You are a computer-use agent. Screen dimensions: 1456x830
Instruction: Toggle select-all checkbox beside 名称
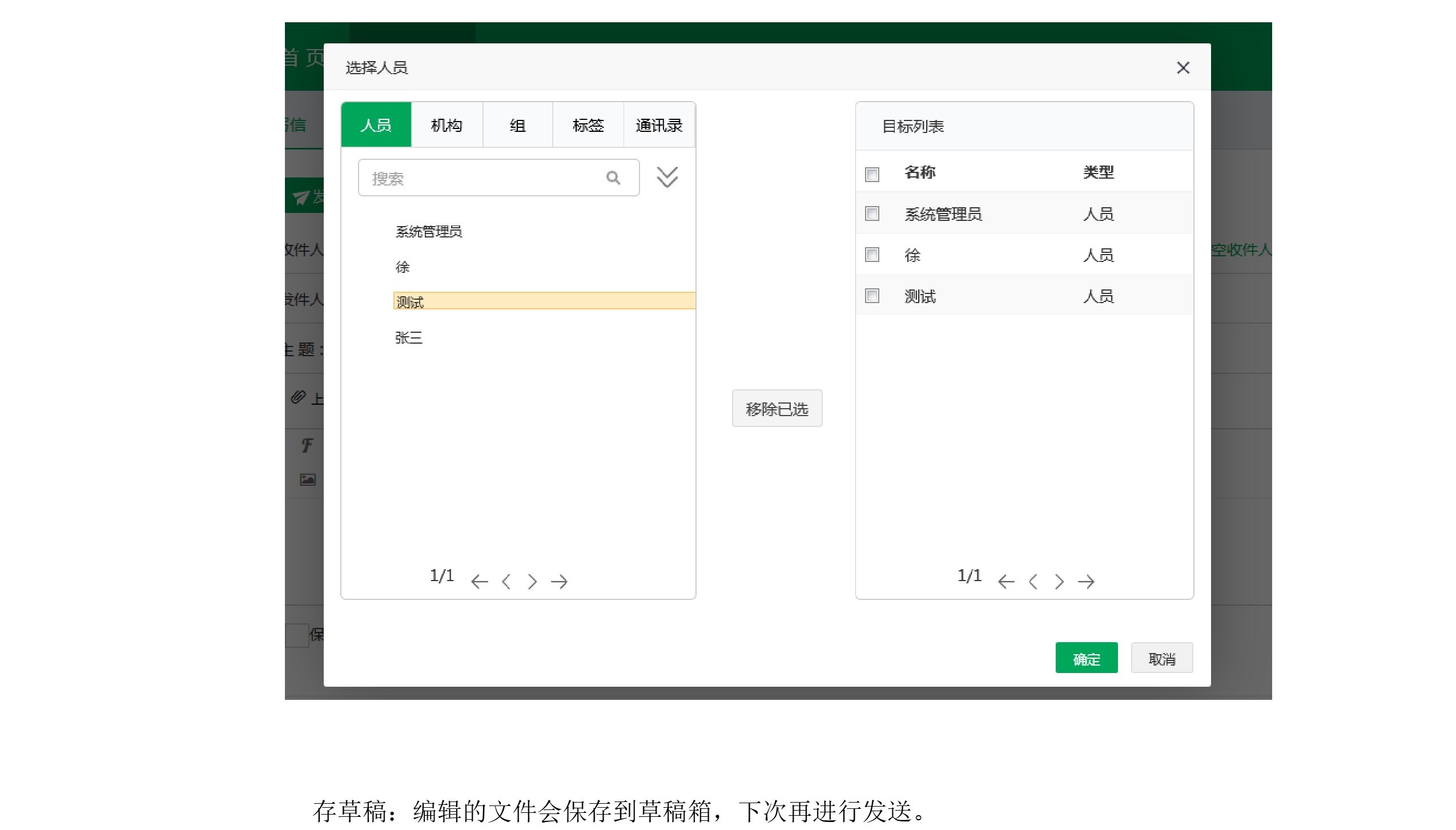872,175
